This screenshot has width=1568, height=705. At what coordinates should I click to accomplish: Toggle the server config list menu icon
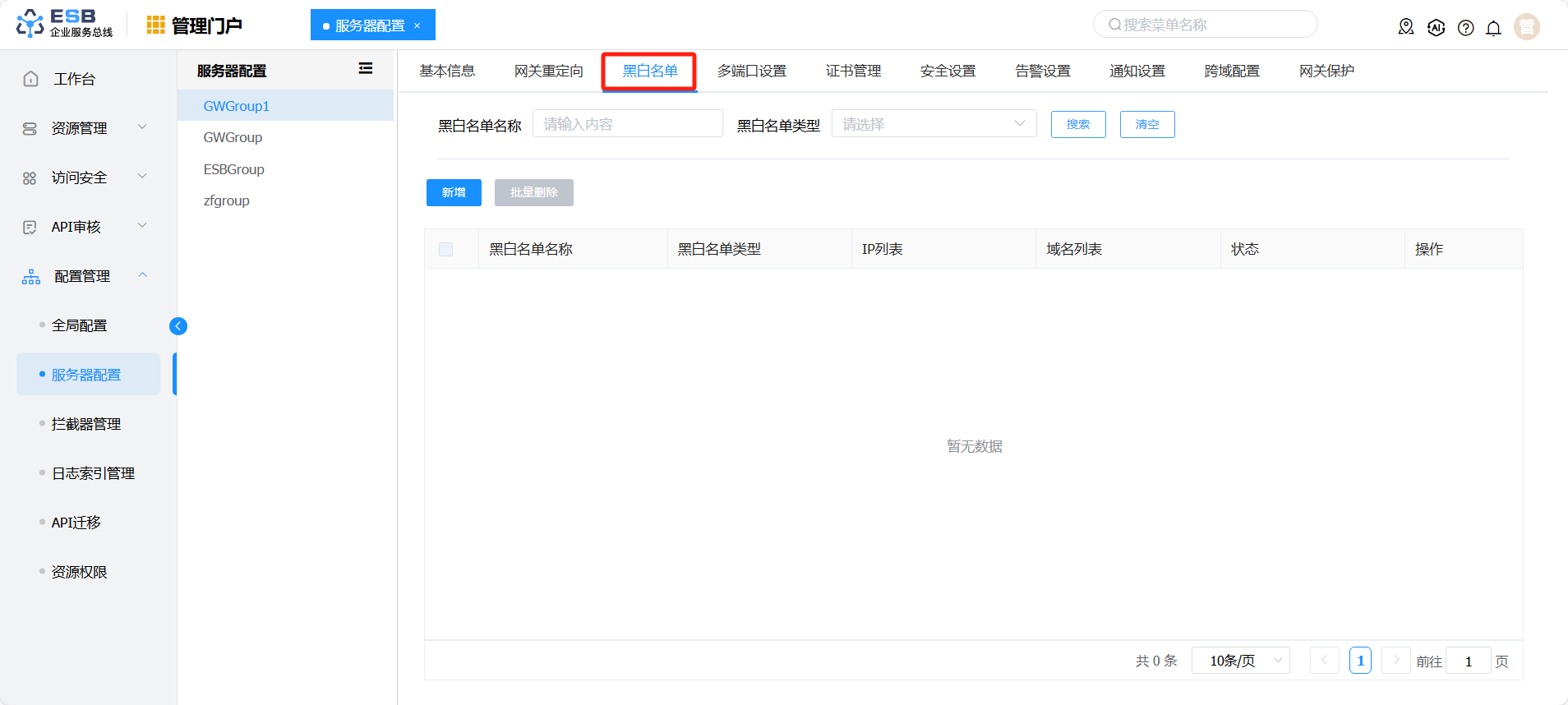[366, 69]
